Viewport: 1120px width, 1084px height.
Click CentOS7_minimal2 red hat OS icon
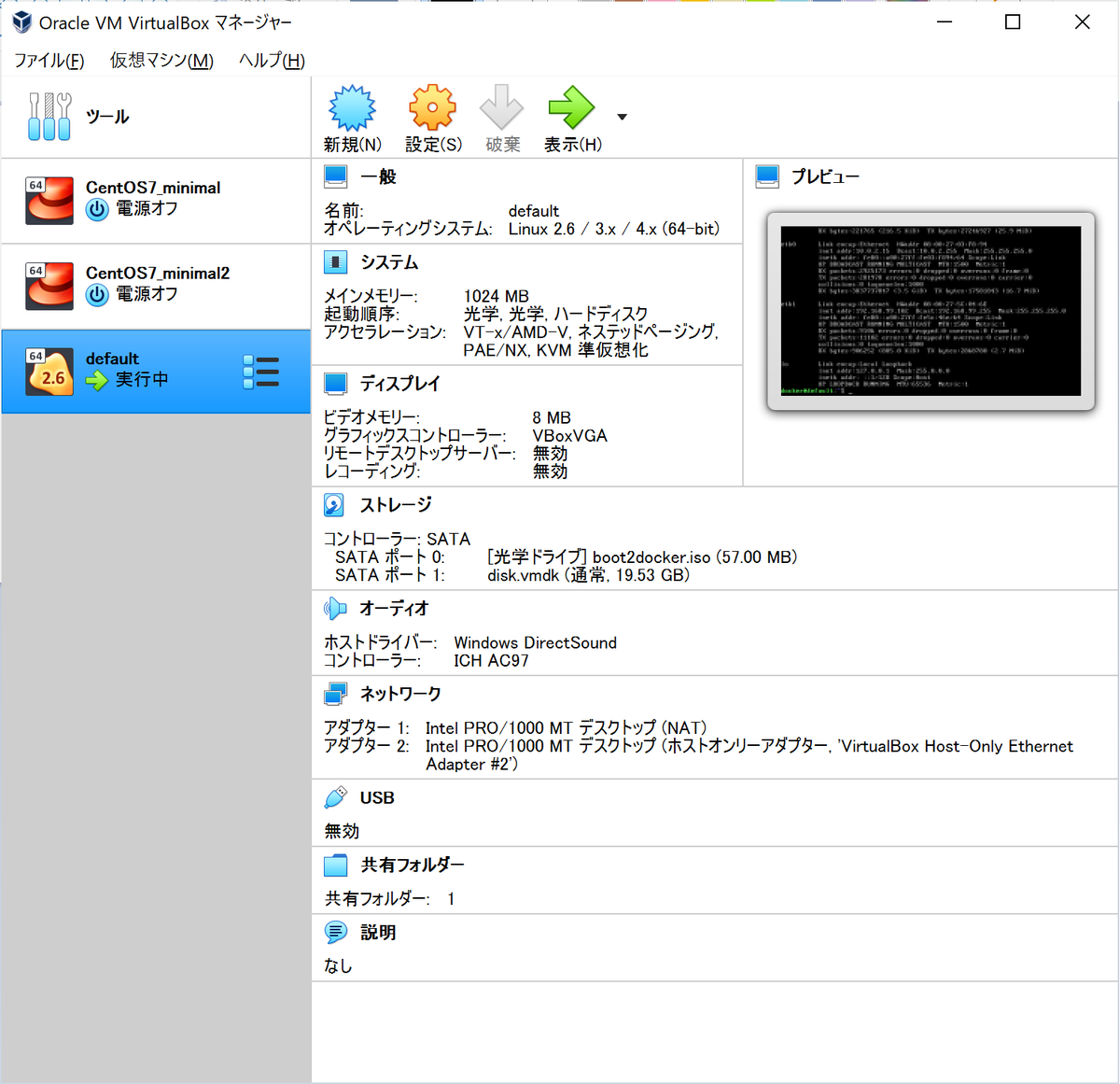[49, 285]
